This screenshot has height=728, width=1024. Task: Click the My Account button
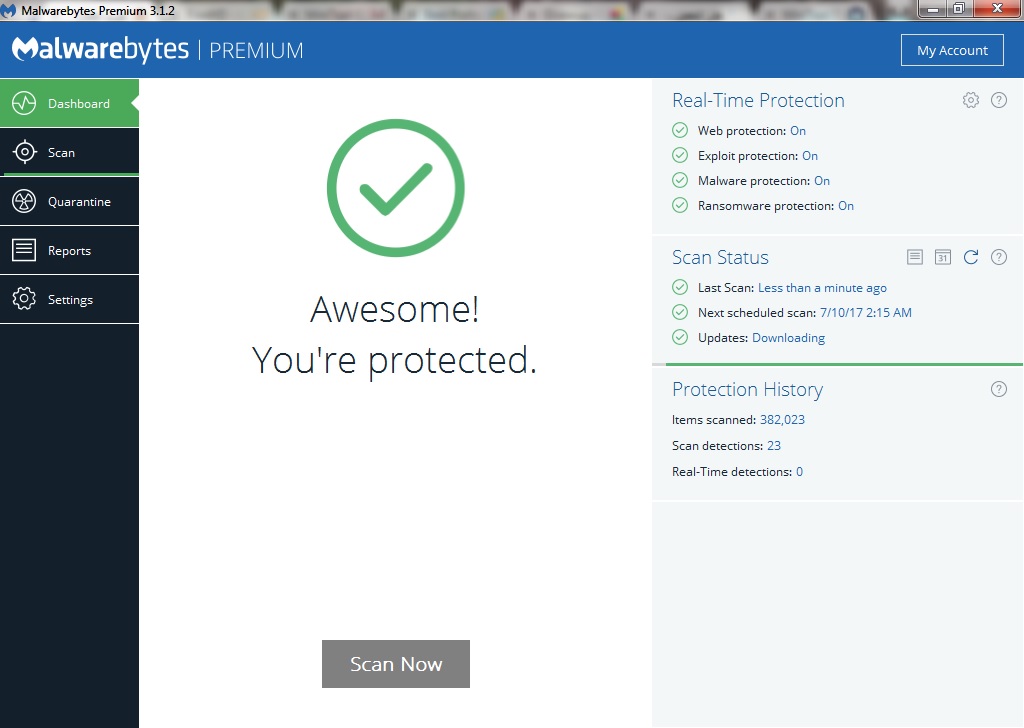pyautogui.click(x=952, y=50)
